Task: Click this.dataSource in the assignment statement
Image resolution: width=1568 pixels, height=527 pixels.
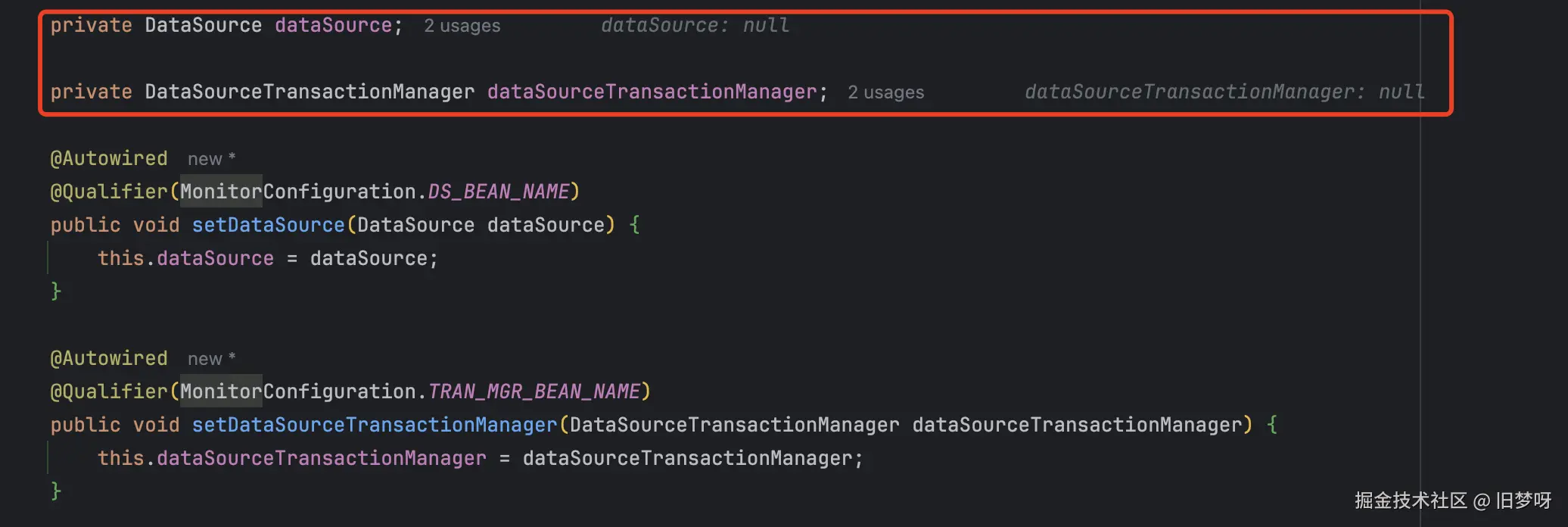Action: pyautogui.click(x=185, y=258)
